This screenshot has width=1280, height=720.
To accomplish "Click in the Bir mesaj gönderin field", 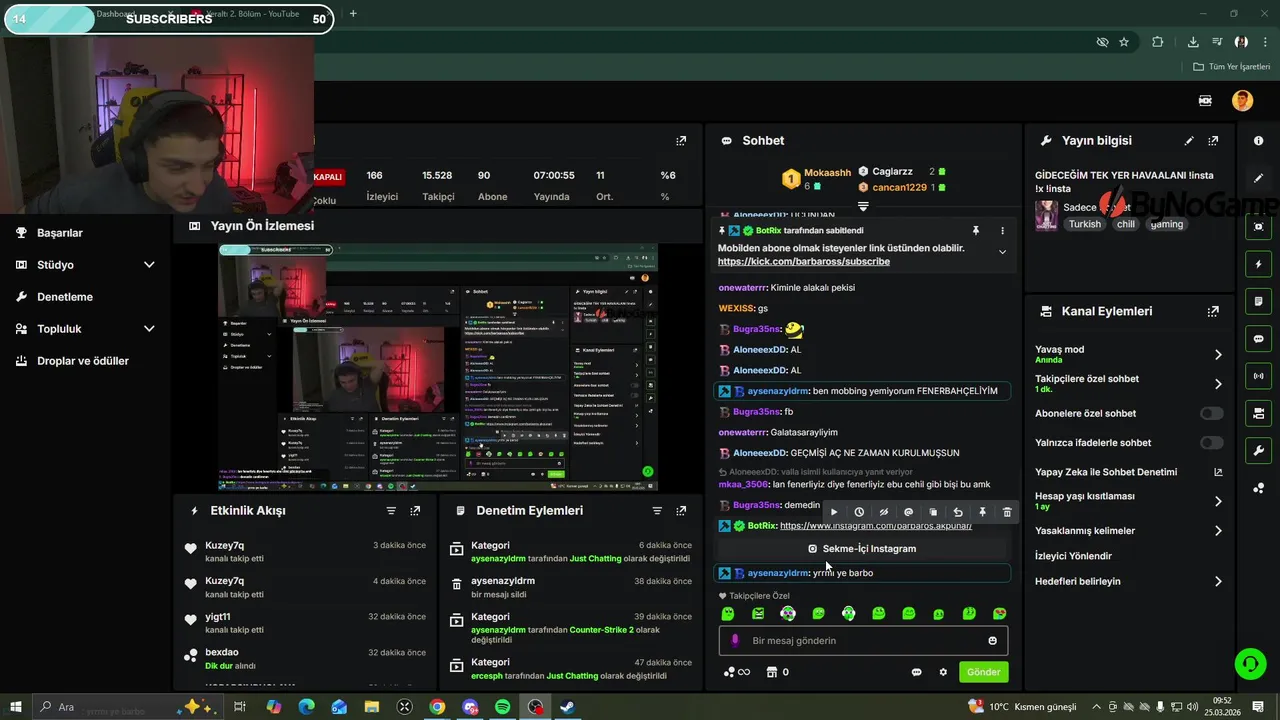I will click(x=863, y=641).
